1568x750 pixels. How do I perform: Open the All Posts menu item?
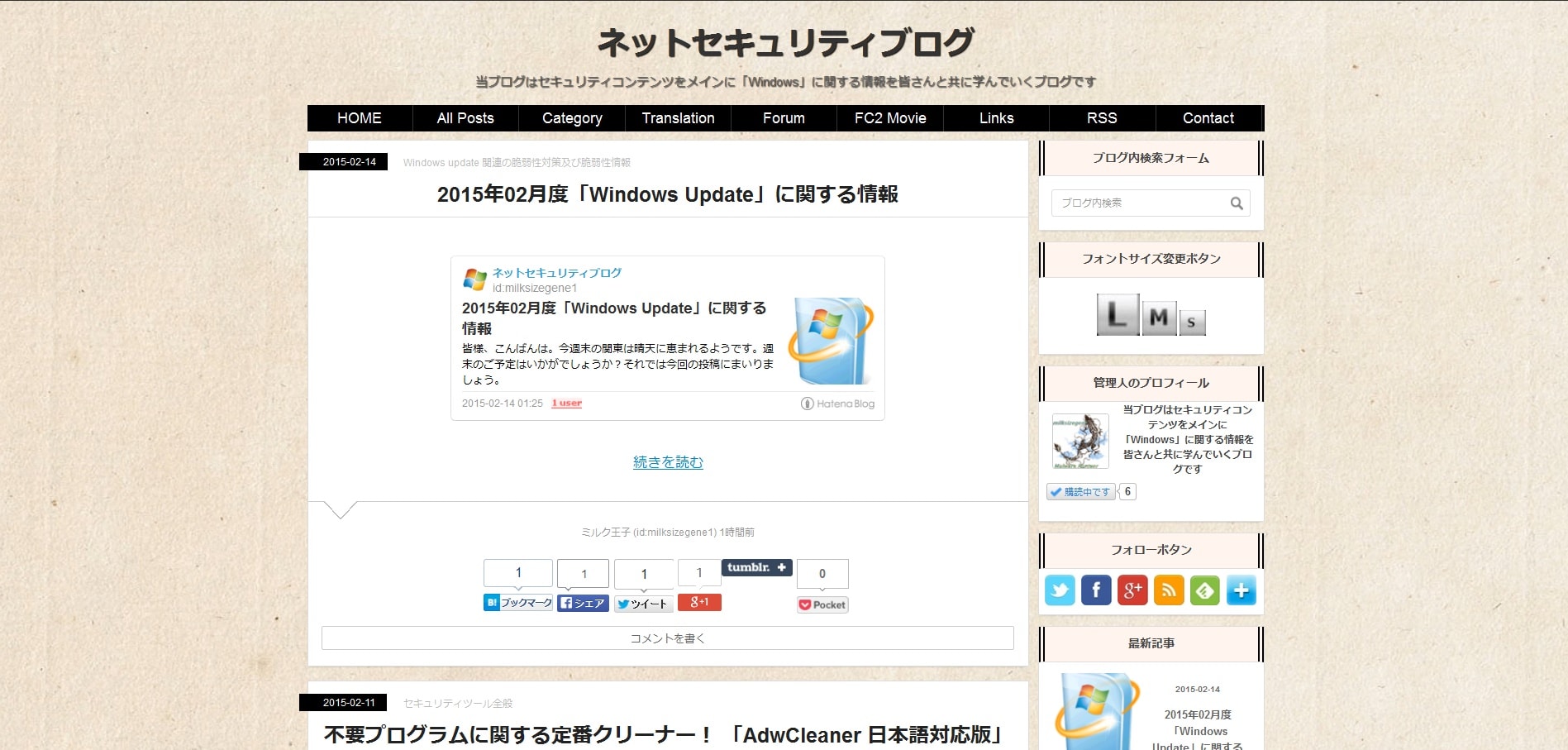tap(465, 118)
